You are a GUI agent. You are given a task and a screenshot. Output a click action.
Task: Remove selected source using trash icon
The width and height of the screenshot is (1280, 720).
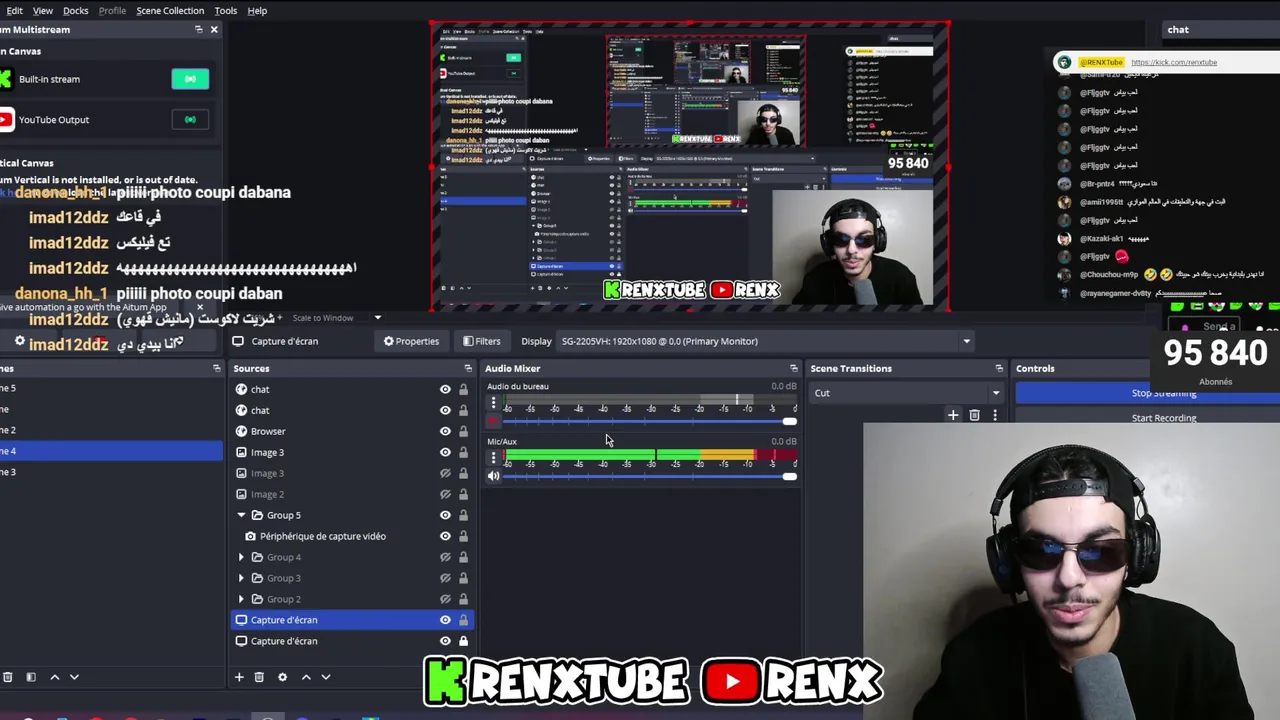click(x=259, y=677)
